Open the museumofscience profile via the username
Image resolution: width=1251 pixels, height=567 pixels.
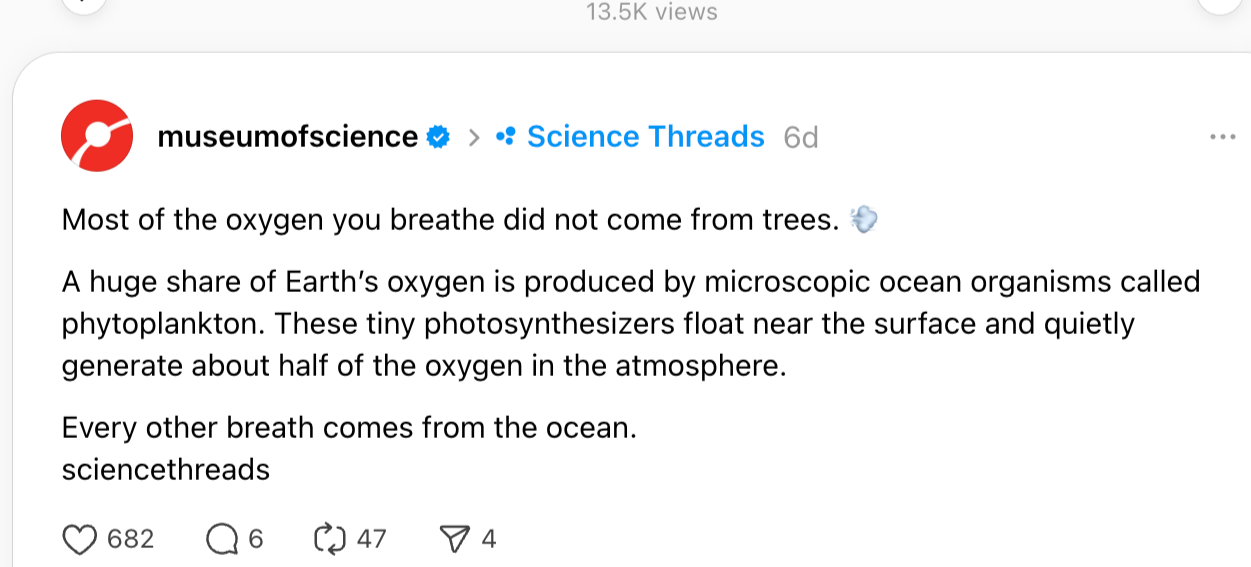287,137
